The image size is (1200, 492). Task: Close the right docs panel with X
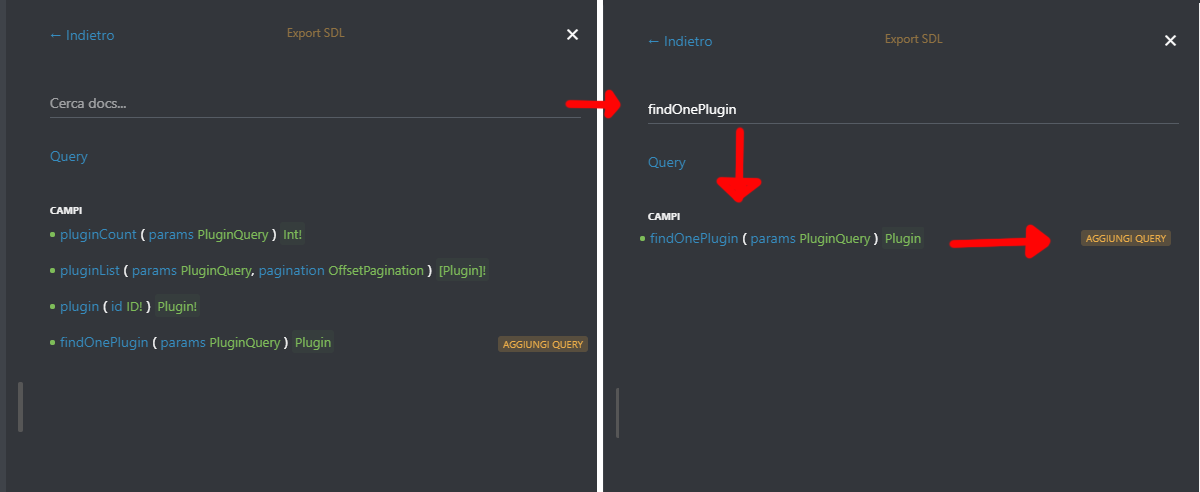[1170, 41]
